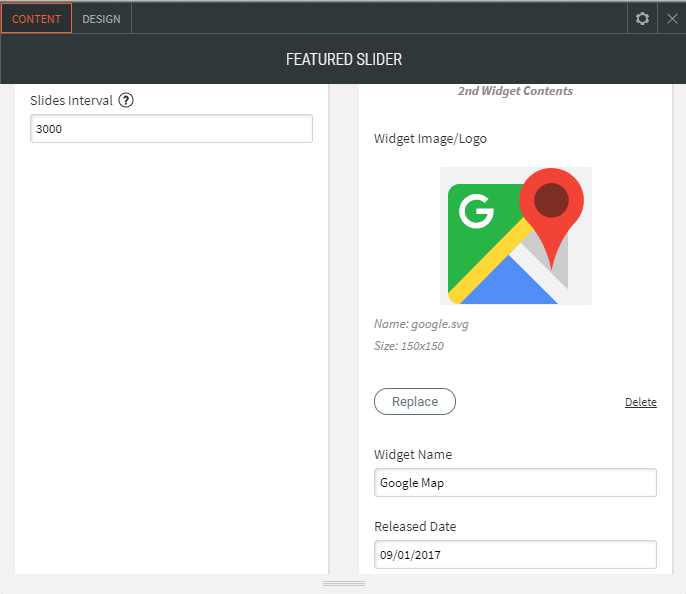Image resolution: width=686 pixels, height=594 pixels.
Task: Click the Slides Interval help icon
Action: [x=126, y=100]
